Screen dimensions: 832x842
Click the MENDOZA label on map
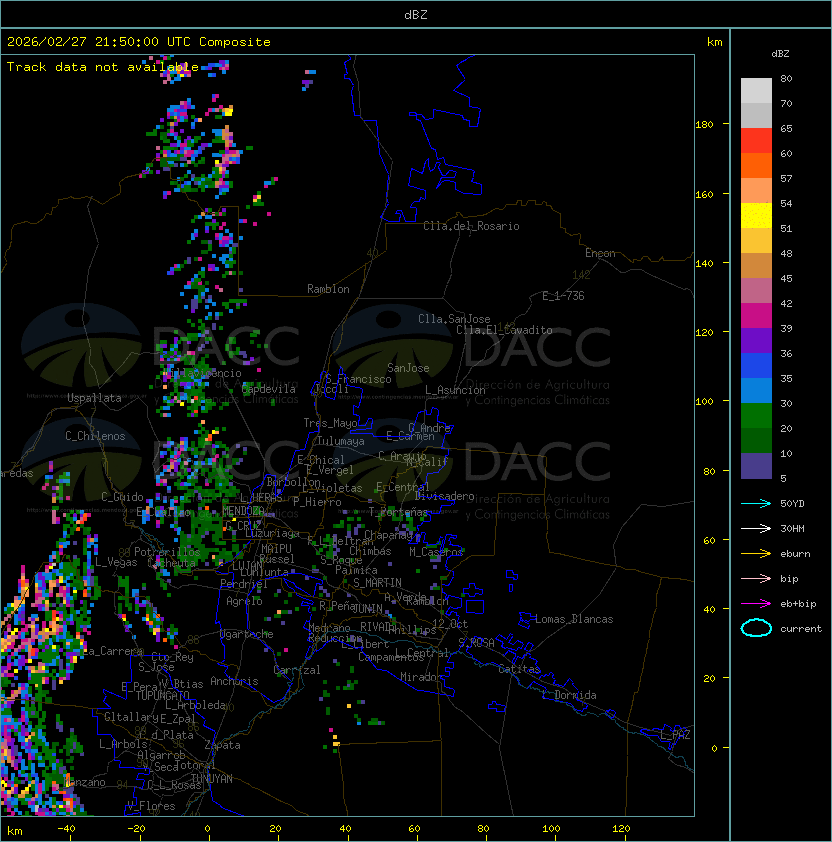243,511
